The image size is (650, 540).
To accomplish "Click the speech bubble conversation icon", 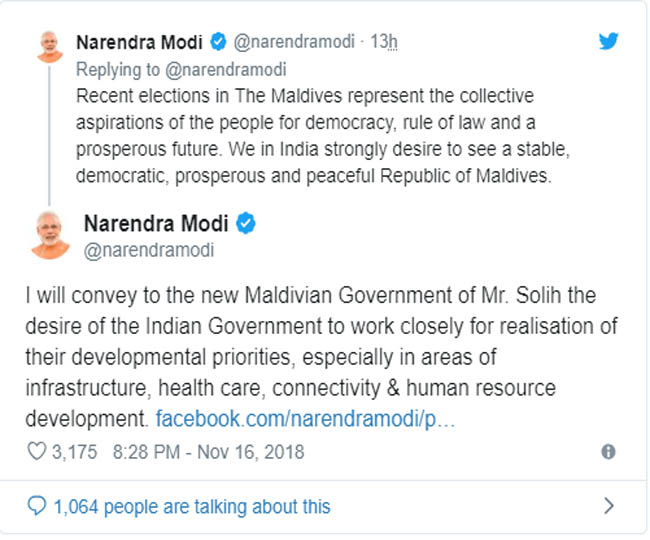I will [x=37, y=506].
